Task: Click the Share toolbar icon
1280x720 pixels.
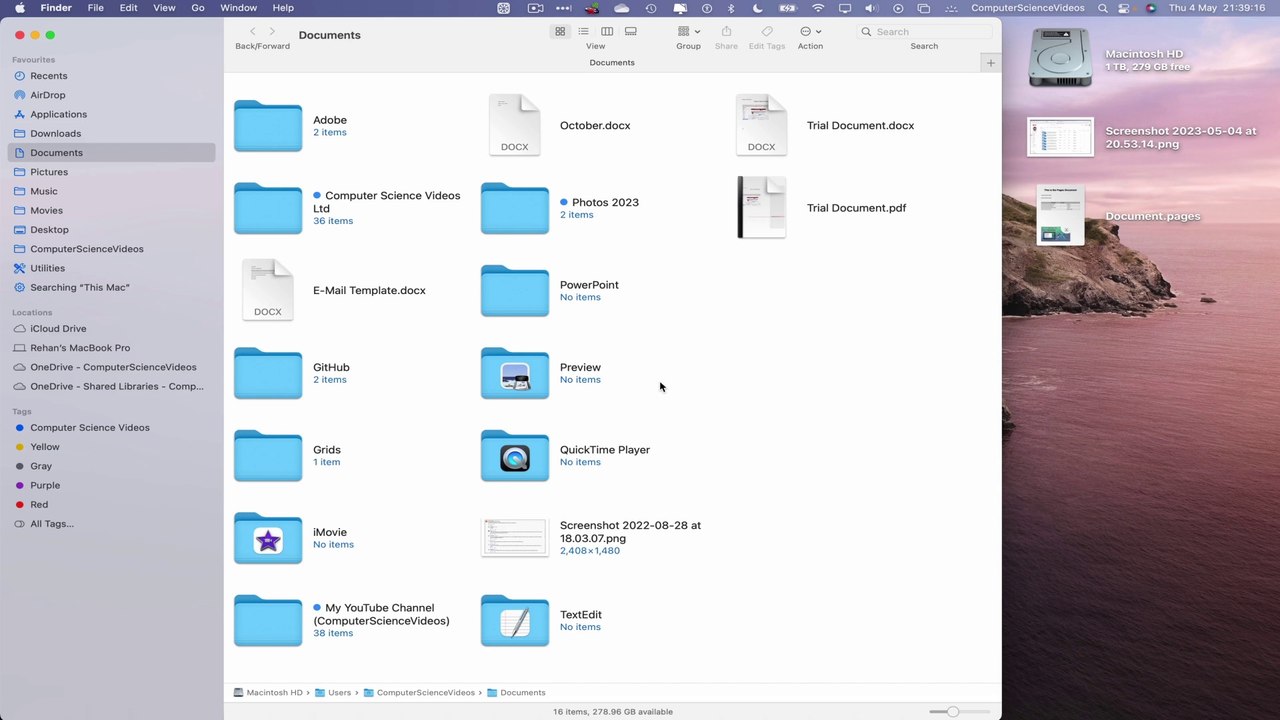Action: (x=727, y=32)
